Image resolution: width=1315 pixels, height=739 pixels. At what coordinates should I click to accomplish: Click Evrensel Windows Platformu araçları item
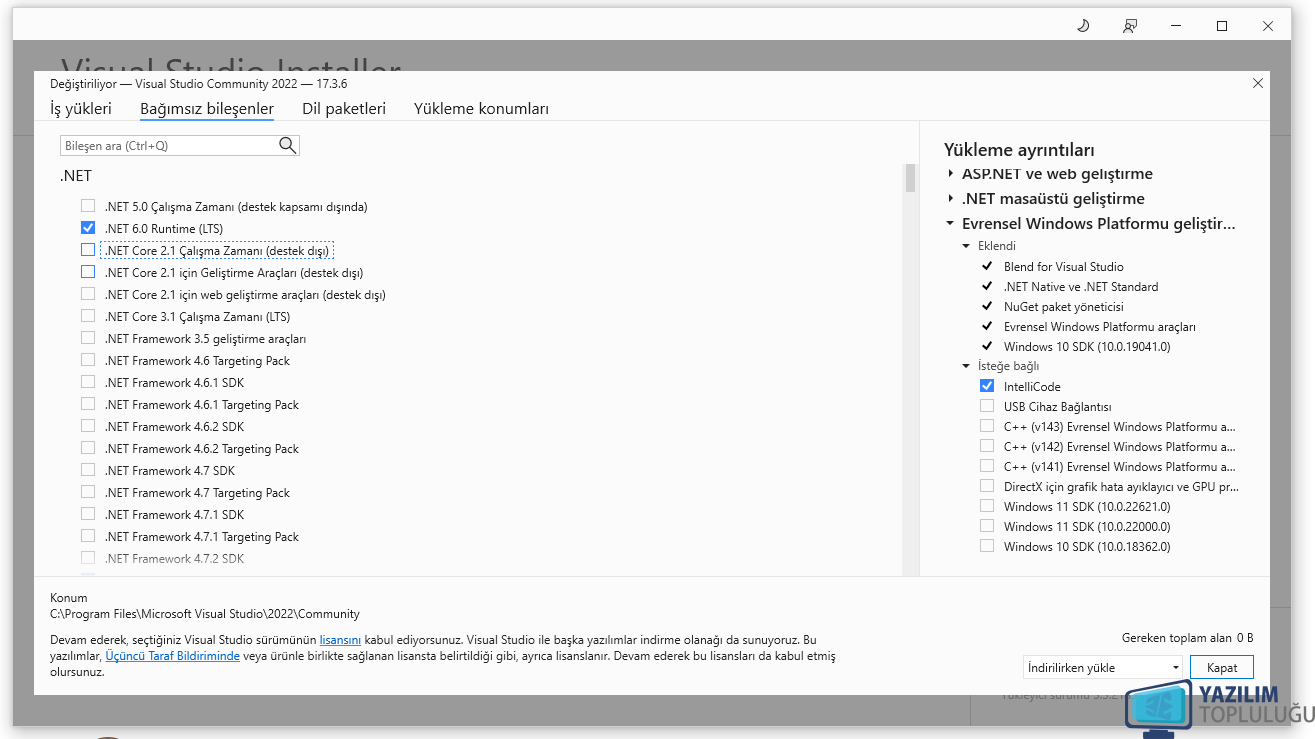(x=1100, y=327)
